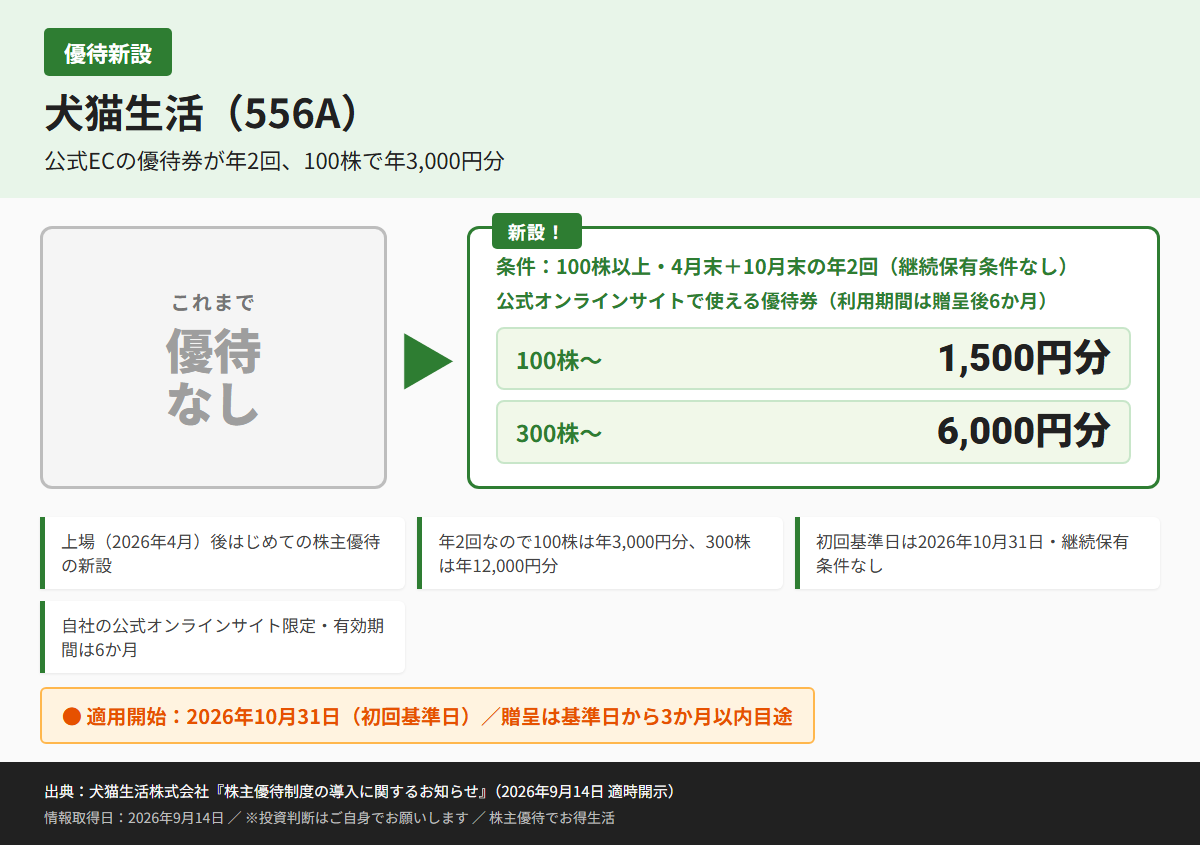The height and width of the screenshot is (864, 1200).
Task: Click the orange bullet in the 適用開始 notice
Action: click(71, 716)
